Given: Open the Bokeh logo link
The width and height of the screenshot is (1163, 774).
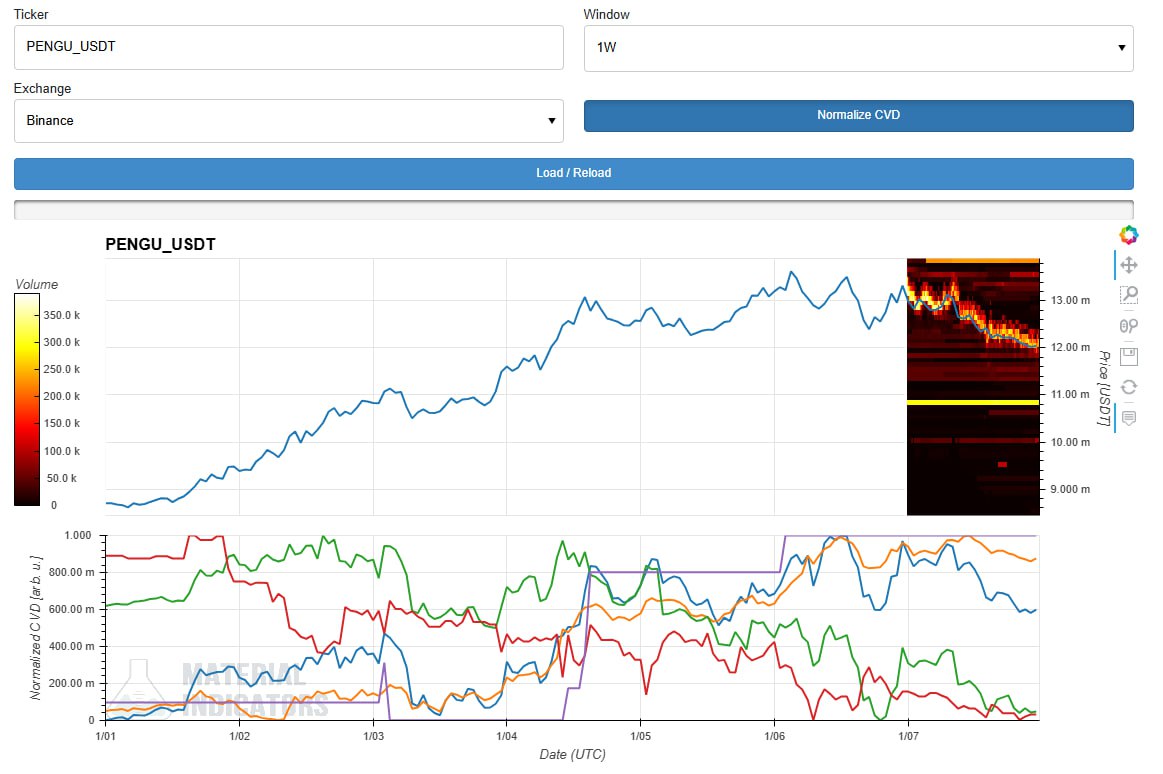Looking at the screenshot, I should (1128, 235).
